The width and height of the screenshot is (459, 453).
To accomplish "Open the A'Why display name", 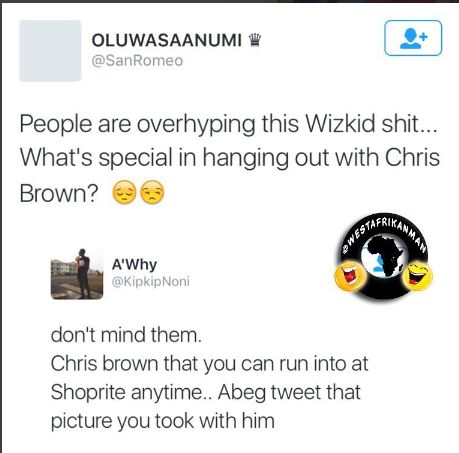I will click(x=134, y=265).
